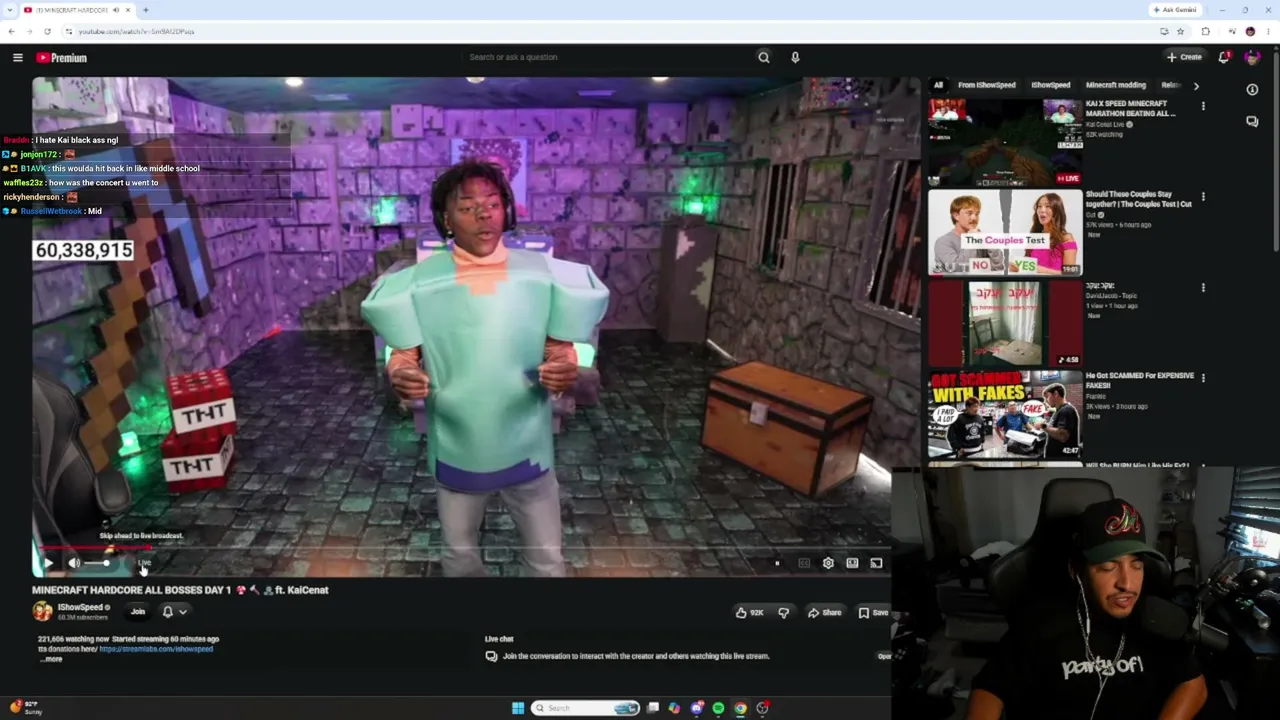Image resolution: width=1280 pixels, height=720 pixels.
Task: Open the YouTube account avatar menu
Action: tap(1251, 57)
